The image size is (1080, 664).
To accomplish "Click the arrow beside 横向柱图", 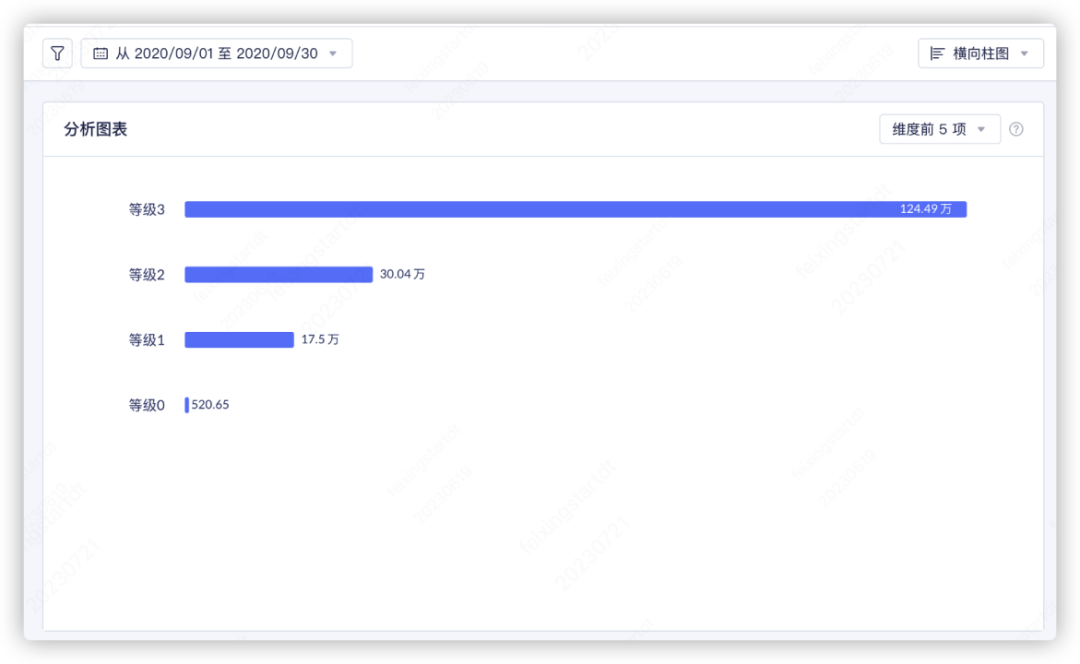I will 1024,53.
